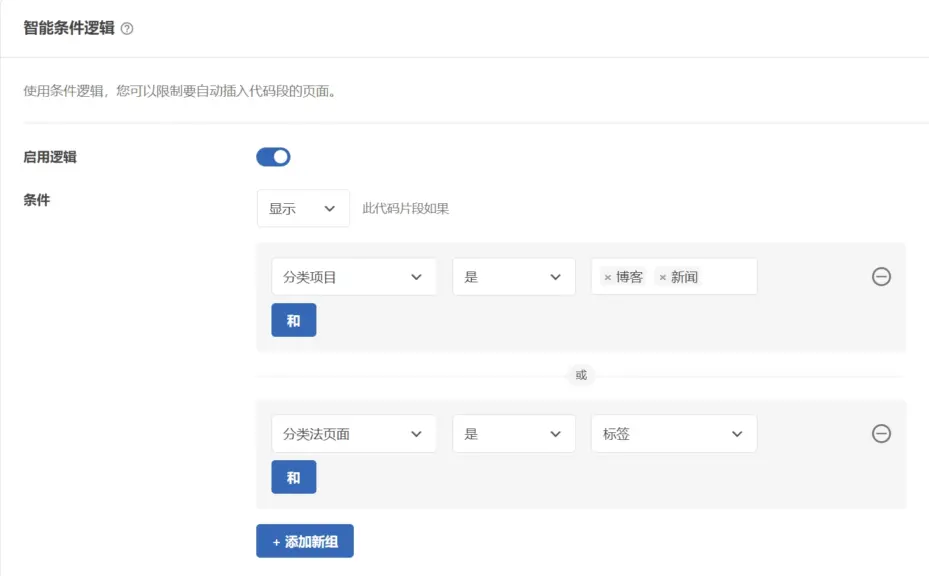Open the 分类法页面 dropdown
This screenshot has height=576, width=929.
tap(350, 434)
